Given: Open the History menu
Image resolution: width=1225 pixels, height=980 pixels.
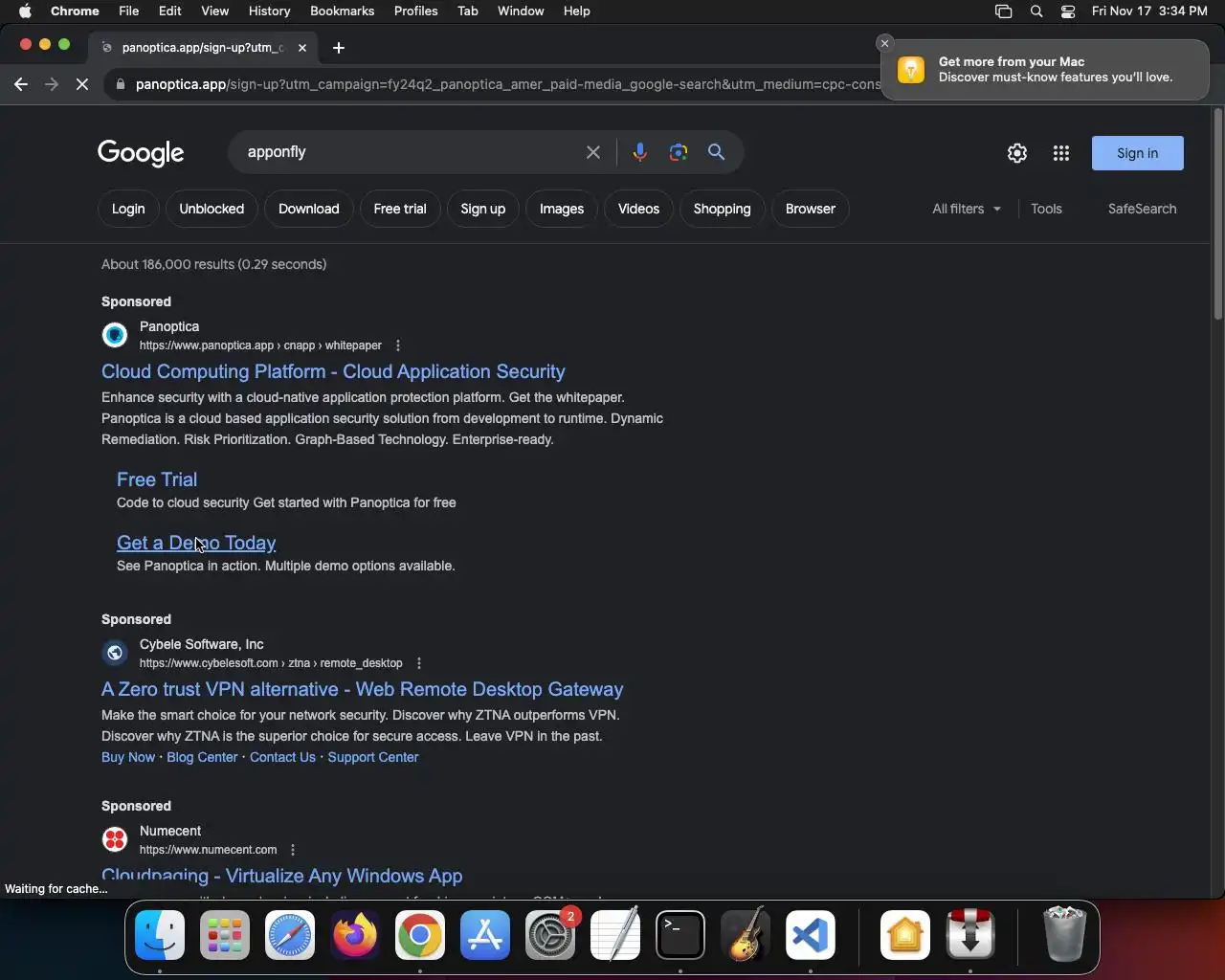Looking at the screenshot, I should pos(269,11).
